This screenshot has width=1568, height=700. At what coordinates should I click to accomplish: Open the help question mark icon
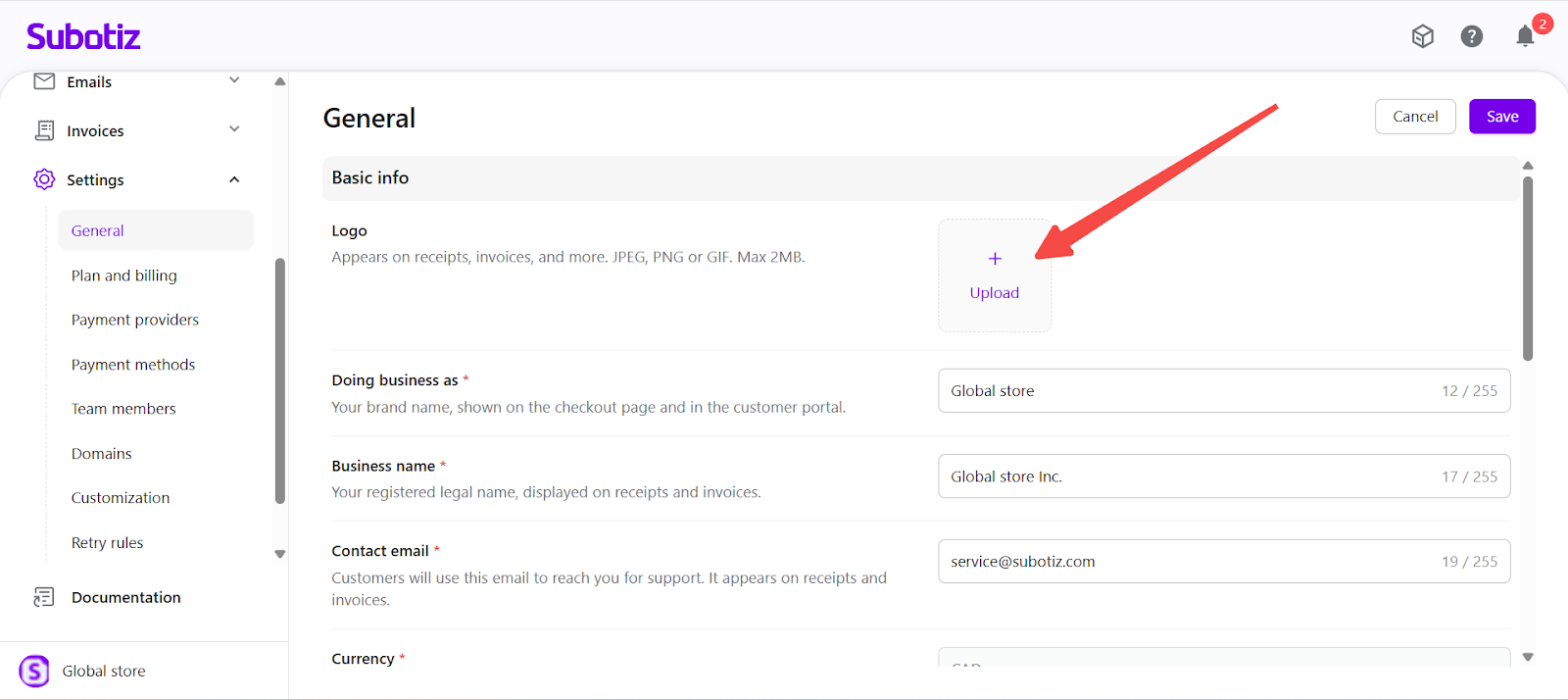point(1471,36)
